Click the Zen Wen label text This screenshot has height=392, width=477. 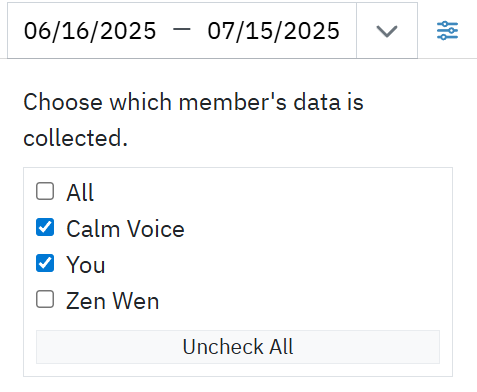(112, 301)
